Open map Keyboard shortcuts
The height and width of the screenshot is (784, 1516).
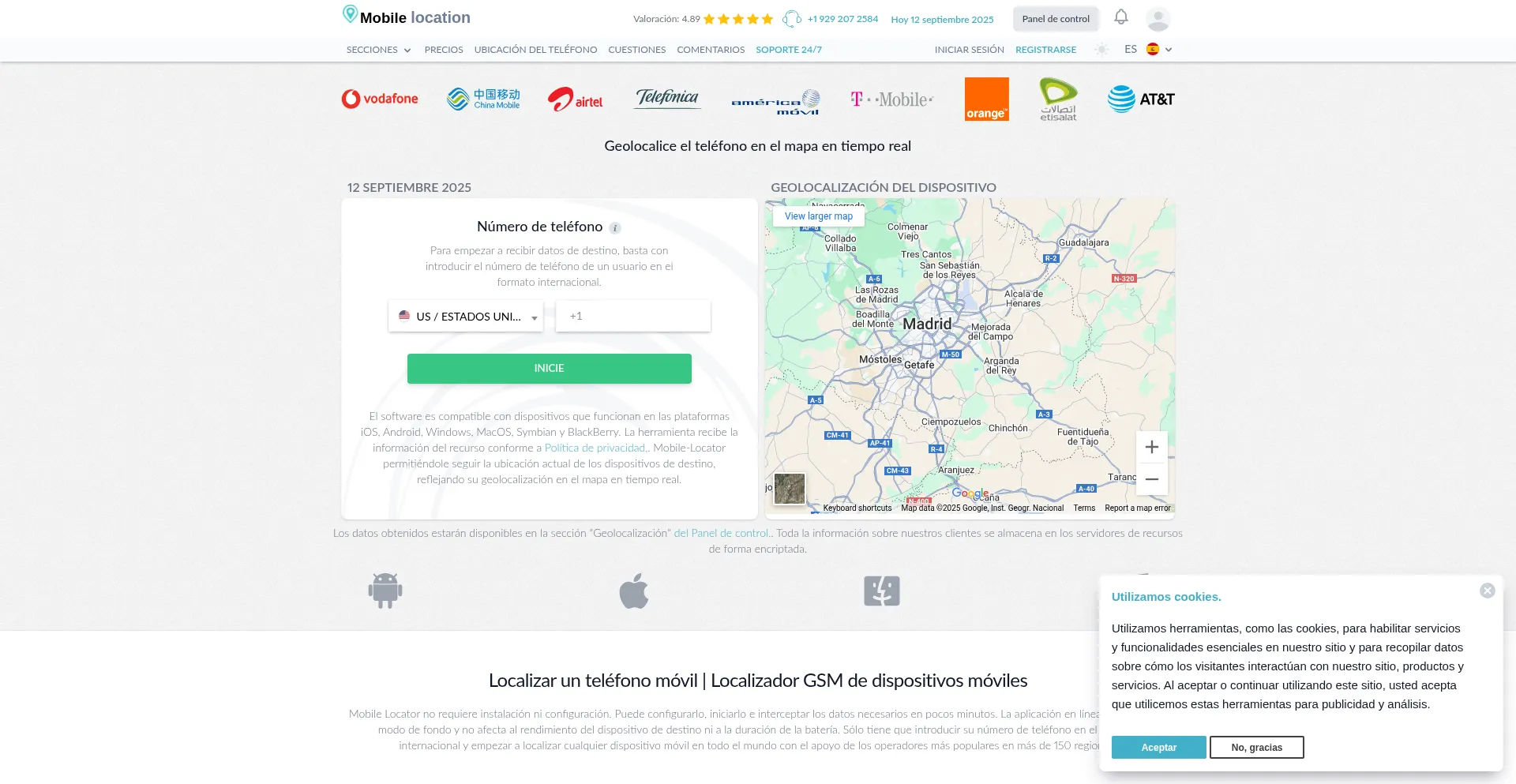coord(857,508)
